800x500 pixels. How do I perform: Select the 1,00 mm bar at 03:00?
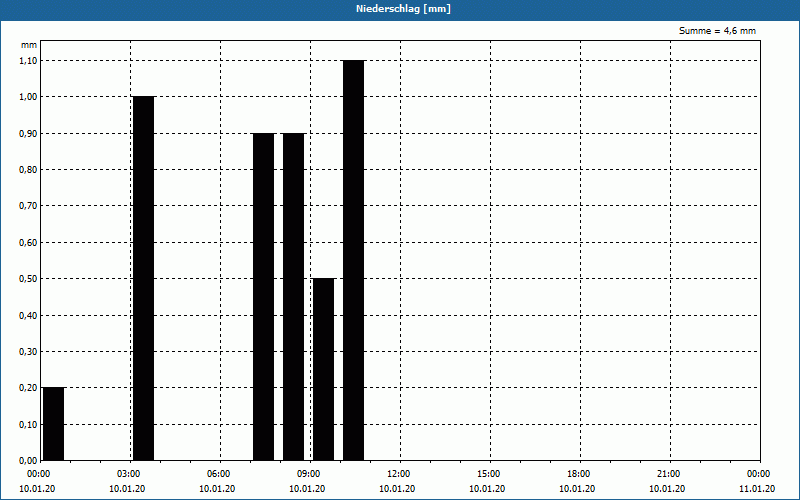(x=143, y=278)
